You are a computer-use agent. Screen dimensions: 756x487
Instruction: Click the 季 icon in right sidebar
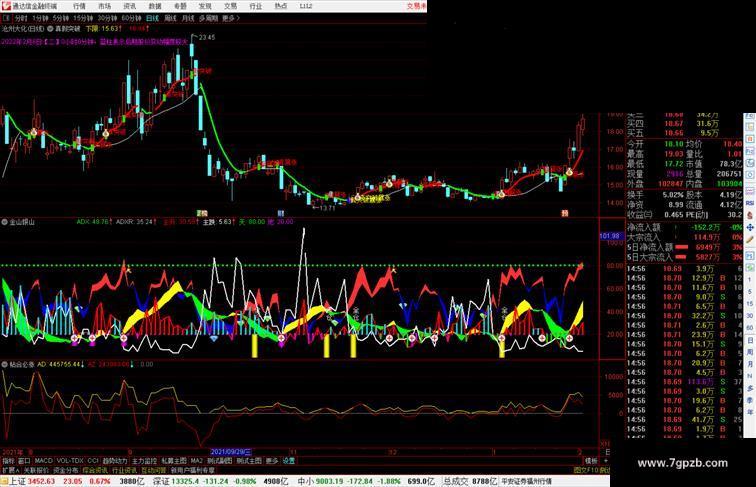[x=750, y=400]
